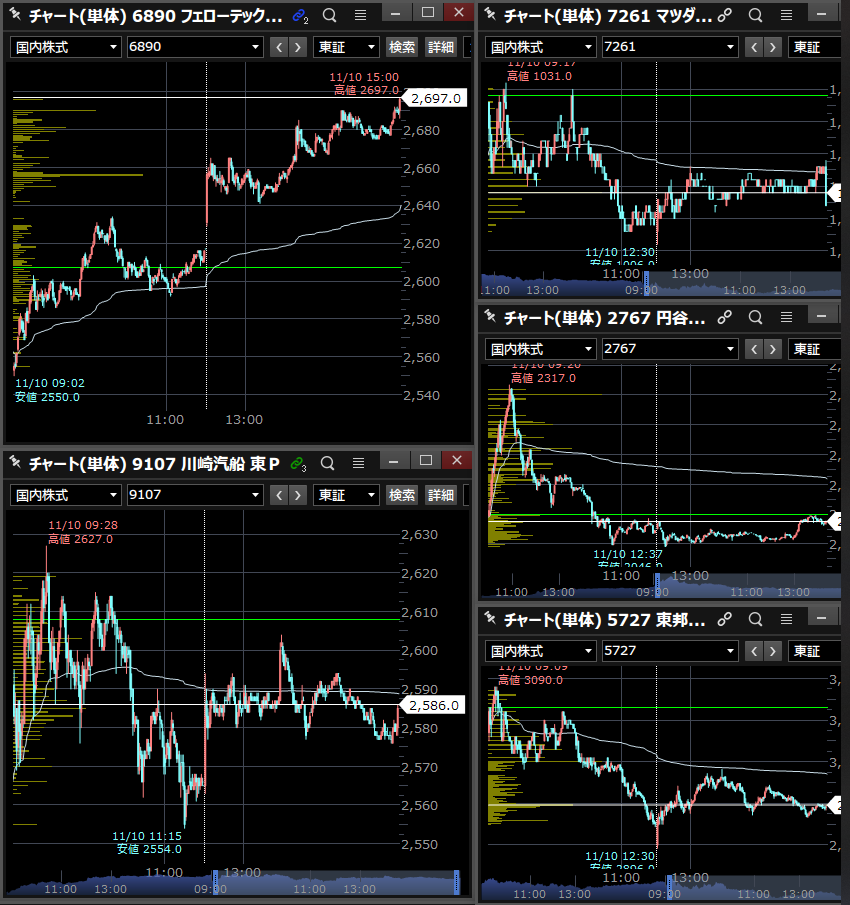Screen dimensions: 850x905
Task: Go to previous symbol in 7261 chart
Action: click(x=754, y=47)
